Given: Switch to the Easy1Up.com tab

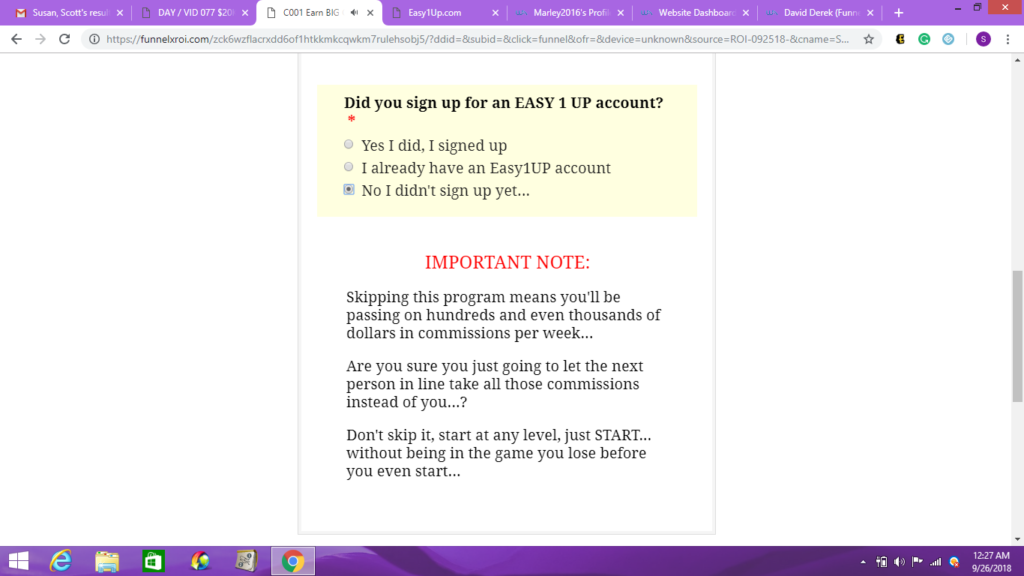Looking at the screenshot, I should 444,12.
